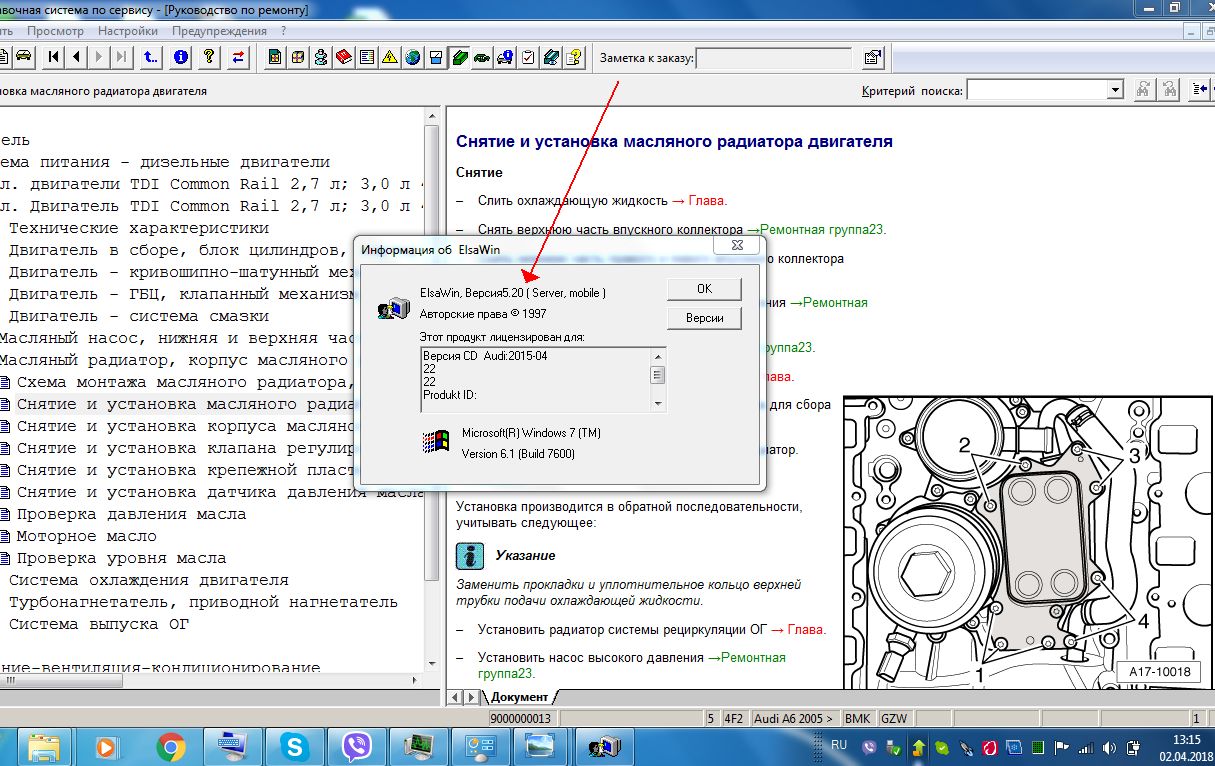Screen dimensions: 1215x766
Task: Click the car with info badge icon
Action: 505,57
